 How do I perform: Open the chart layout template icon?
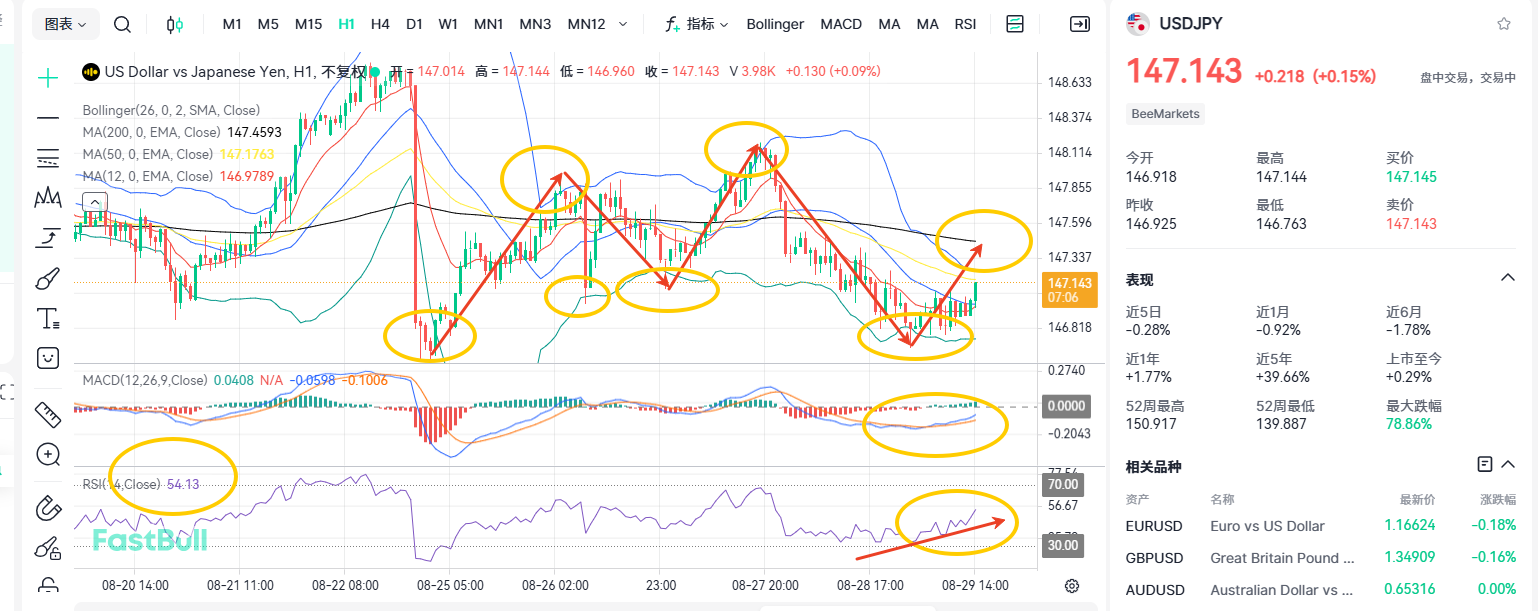(1015, 24)
